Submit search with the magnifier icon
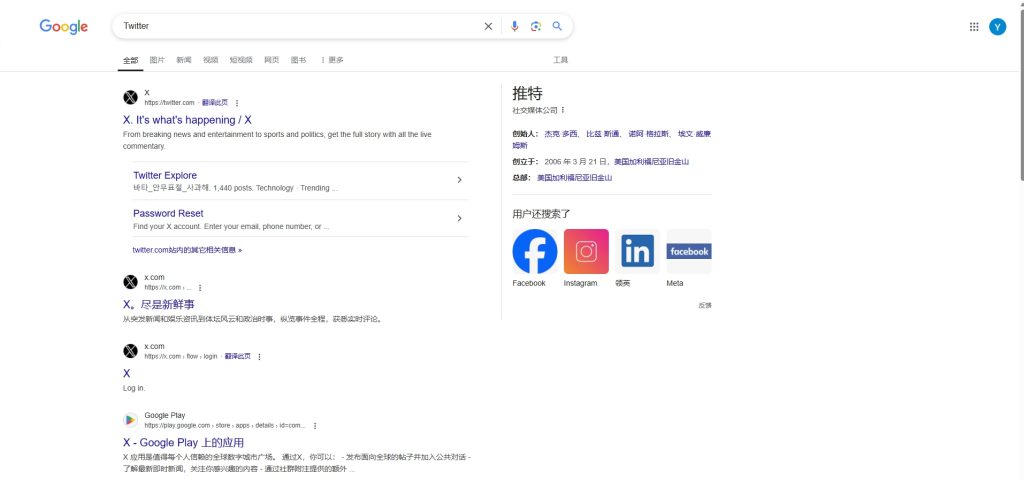Screen dimensions: 1024x480 [557, 26]
